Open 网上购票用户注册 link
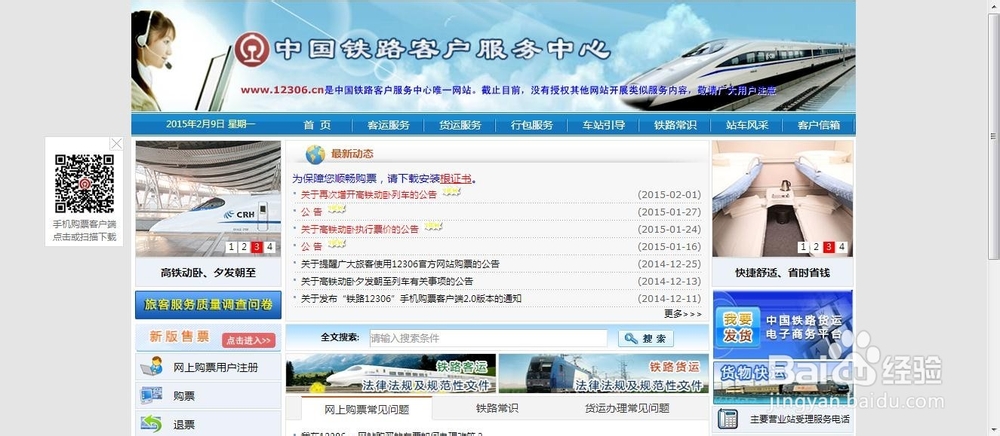The image size is (1000, 436). click(216, 368)
